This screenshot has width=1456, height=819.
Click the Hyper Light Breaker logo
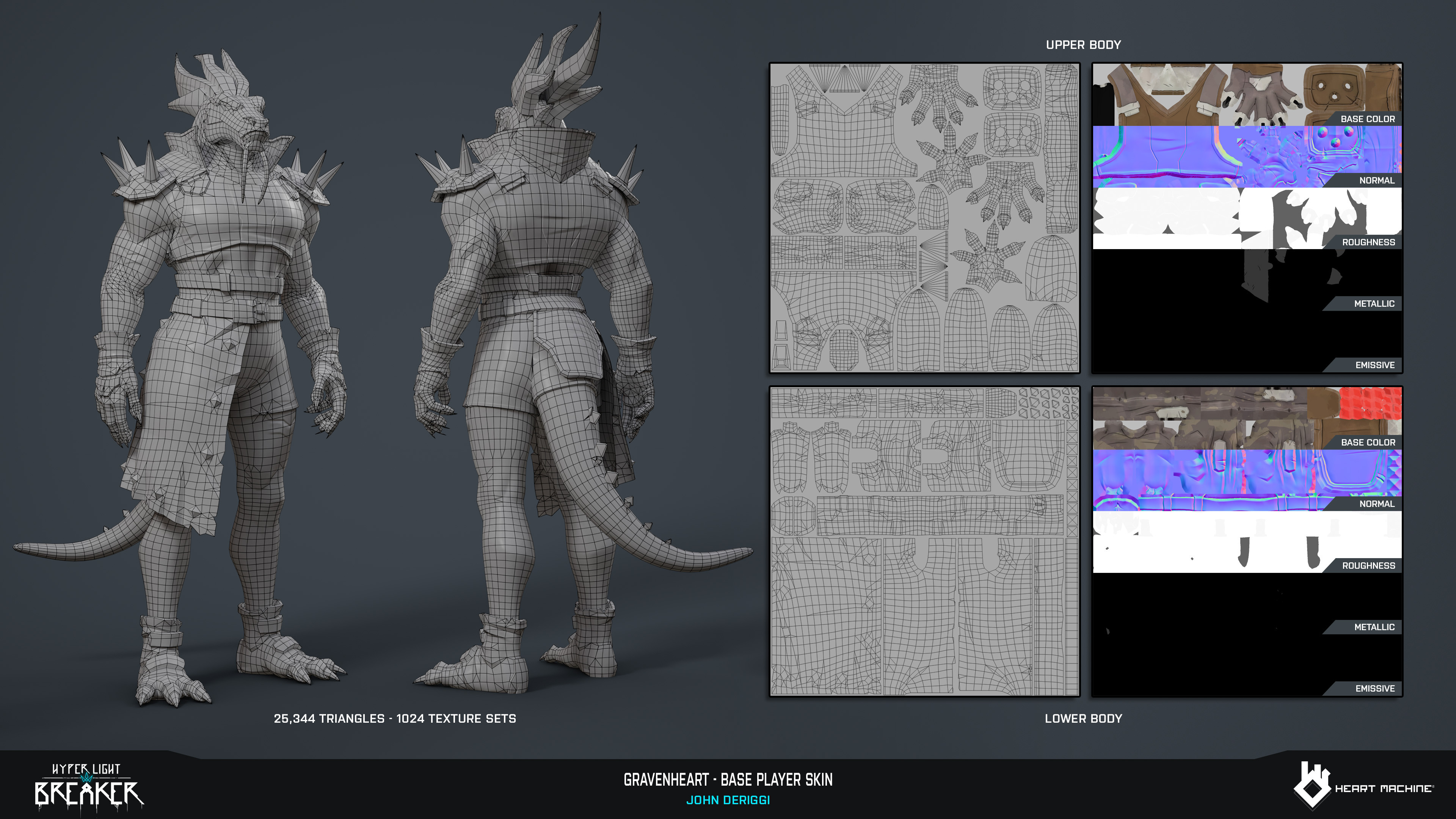[x=89, y=786]
